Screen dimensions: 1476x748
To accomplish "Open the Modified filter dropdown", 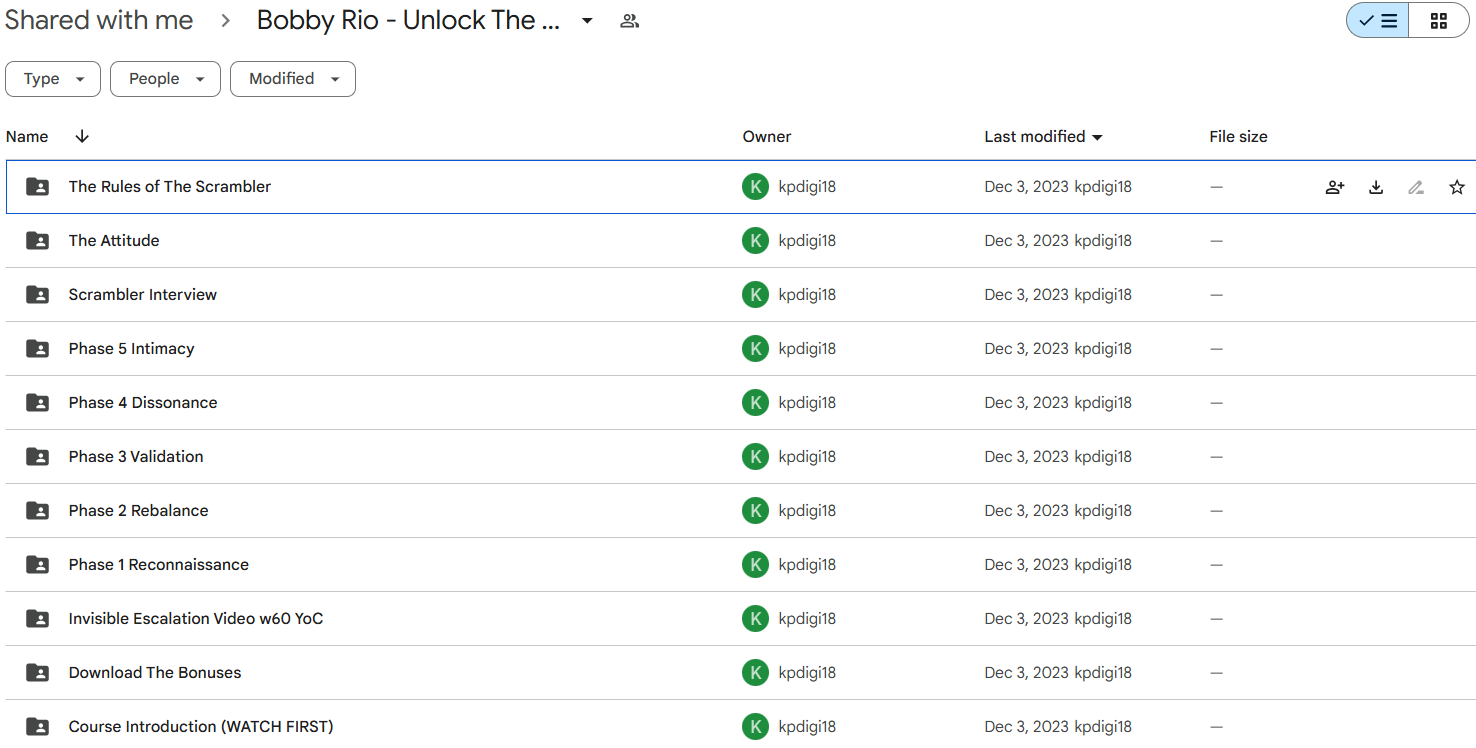I will tap(293, 79).
